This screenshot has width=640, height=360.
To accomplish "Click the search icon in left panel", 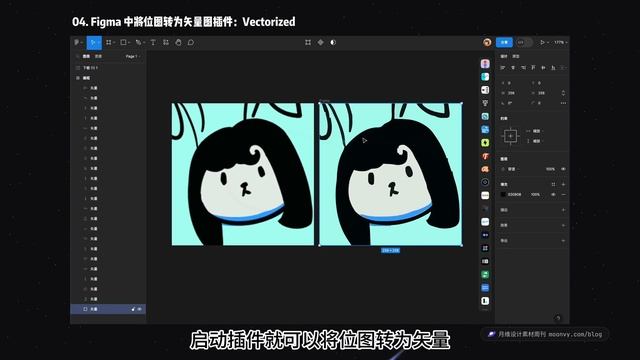I will pos(78,56).
